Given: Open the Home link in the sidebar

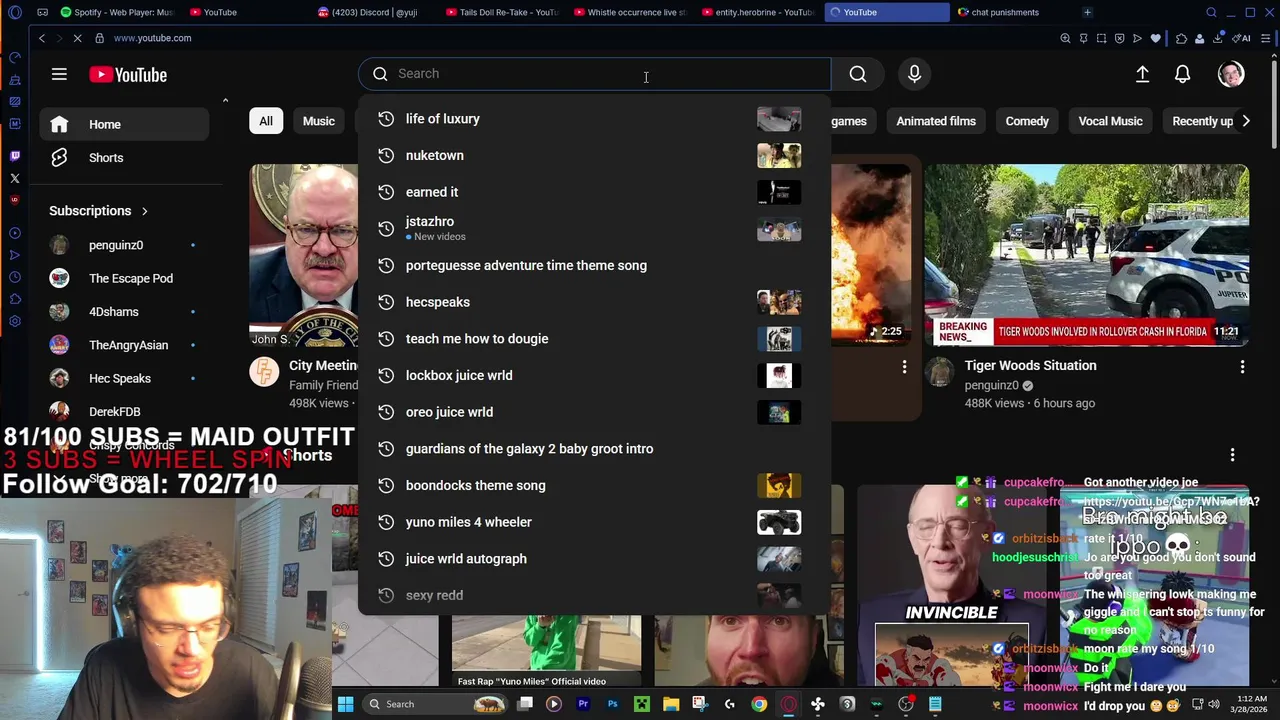Looking at the screenshot, I should pos(124,124).
